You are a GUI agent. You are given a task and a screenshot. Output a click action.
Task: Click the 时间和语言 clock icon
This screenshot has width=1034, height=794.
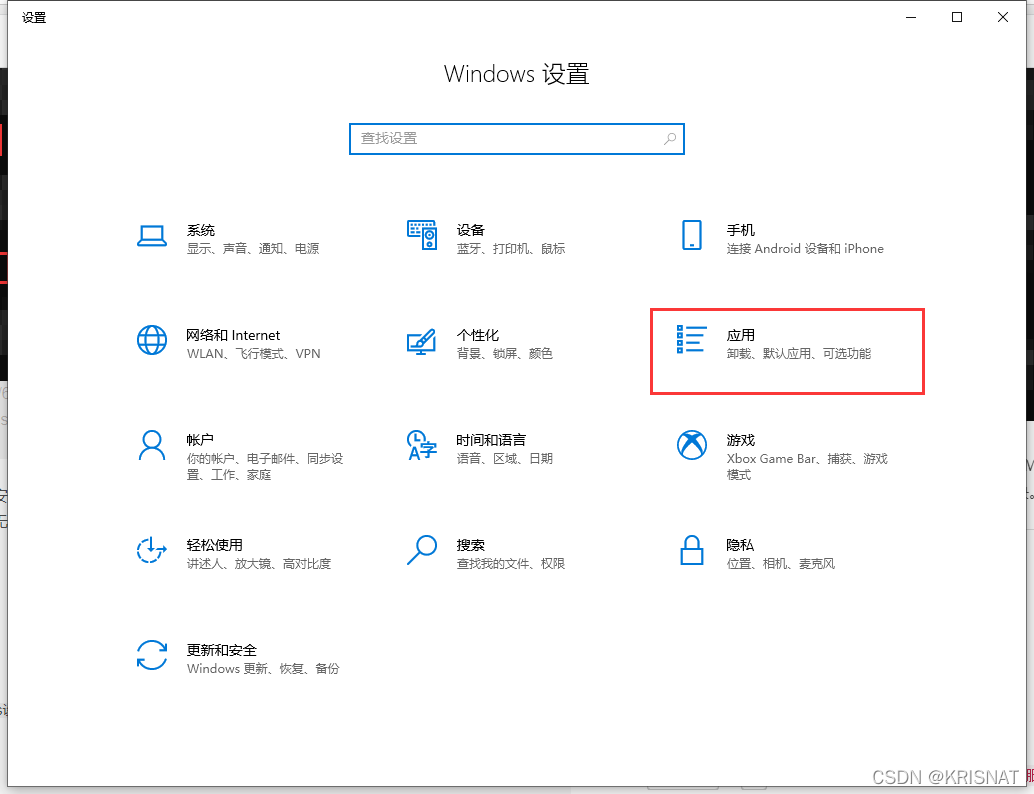click(422, 445)
